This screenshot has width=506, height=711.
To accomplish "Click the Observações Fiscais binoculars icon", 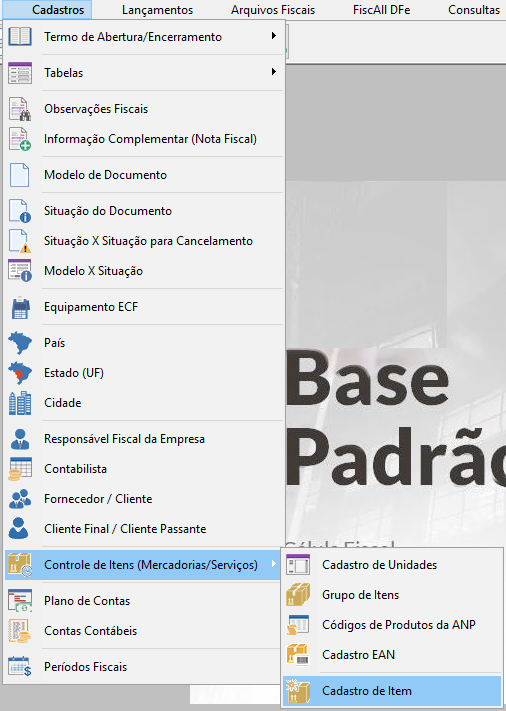I will point(20,109).
